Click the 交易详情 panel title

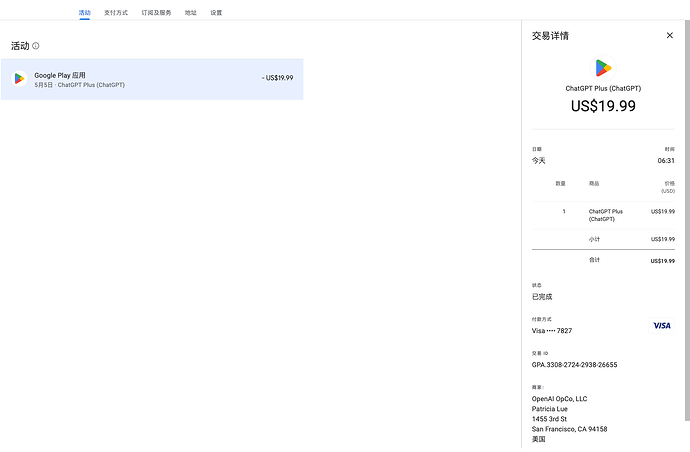click(x=550, y=36)
